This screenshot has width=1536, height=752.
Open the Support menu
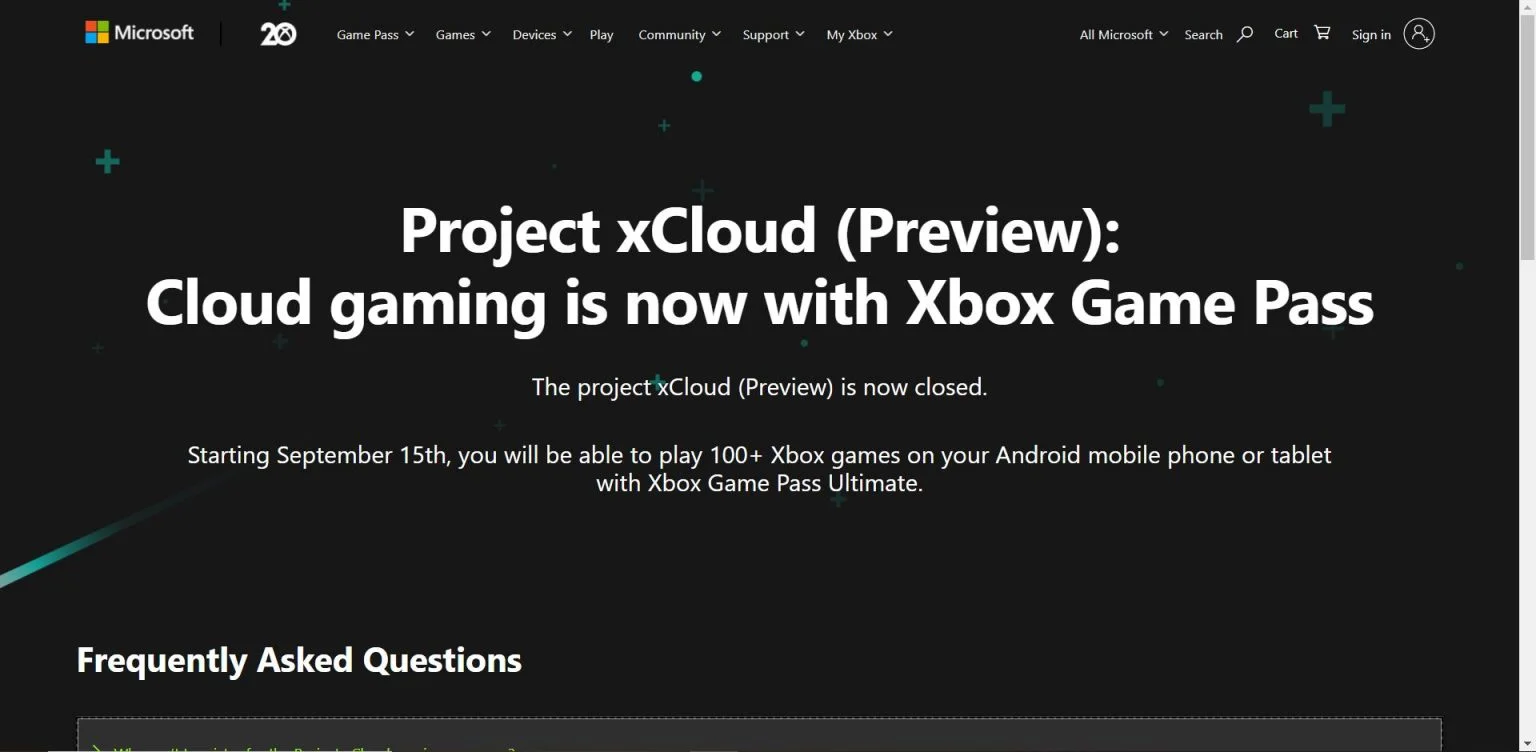pyautogui.click(x=772, y=34)
